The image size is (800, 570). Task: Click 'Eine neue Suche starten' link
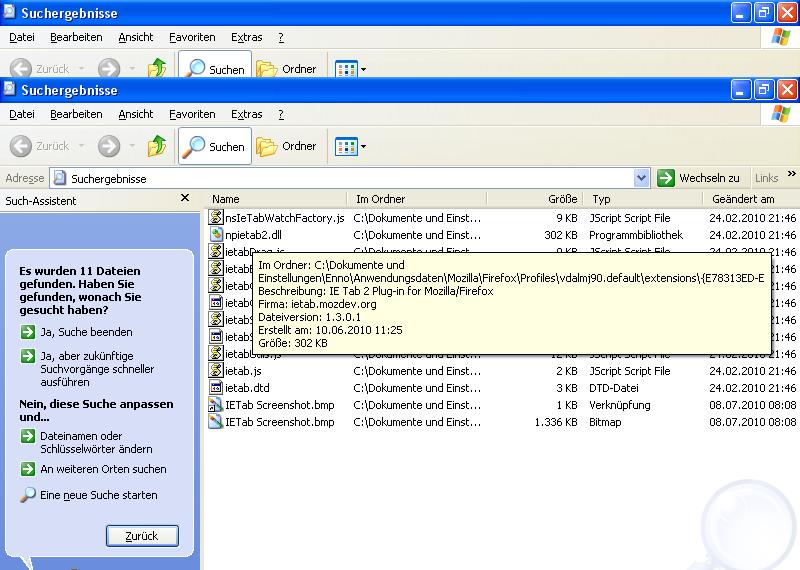pos(98,495)
